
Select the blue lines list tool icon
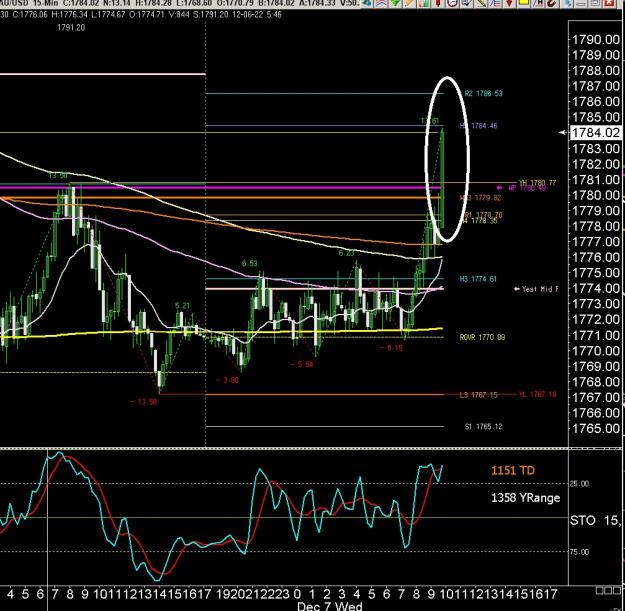click(495, 3)
